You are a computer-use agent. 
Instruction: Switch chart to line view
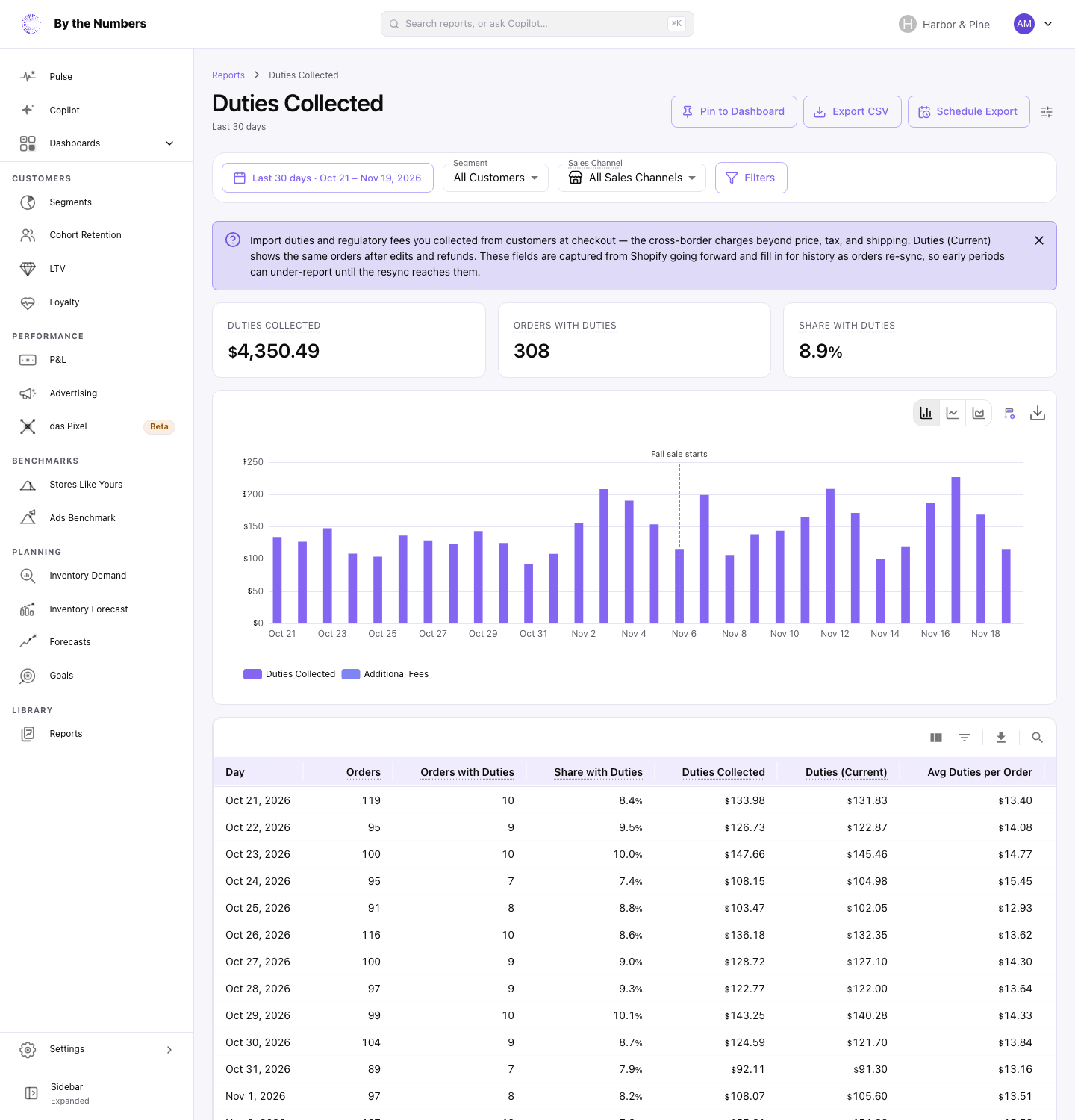pos(953,413)
